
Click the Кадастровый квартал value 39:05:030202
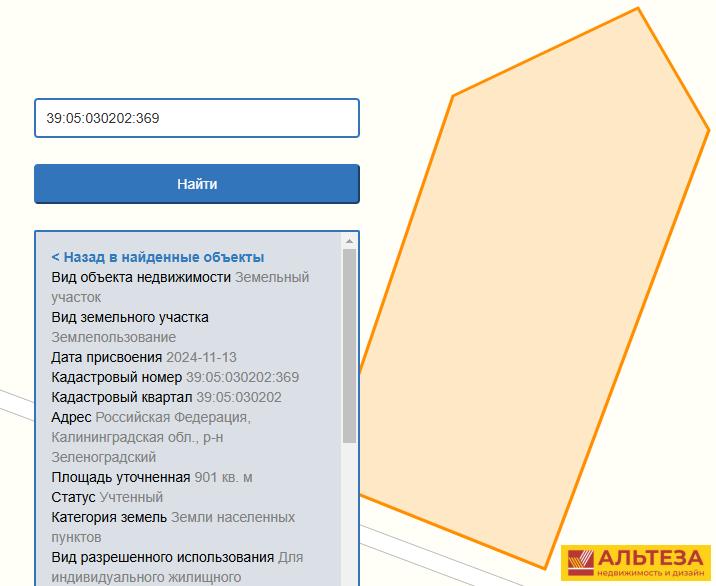(x=239, y=397)
